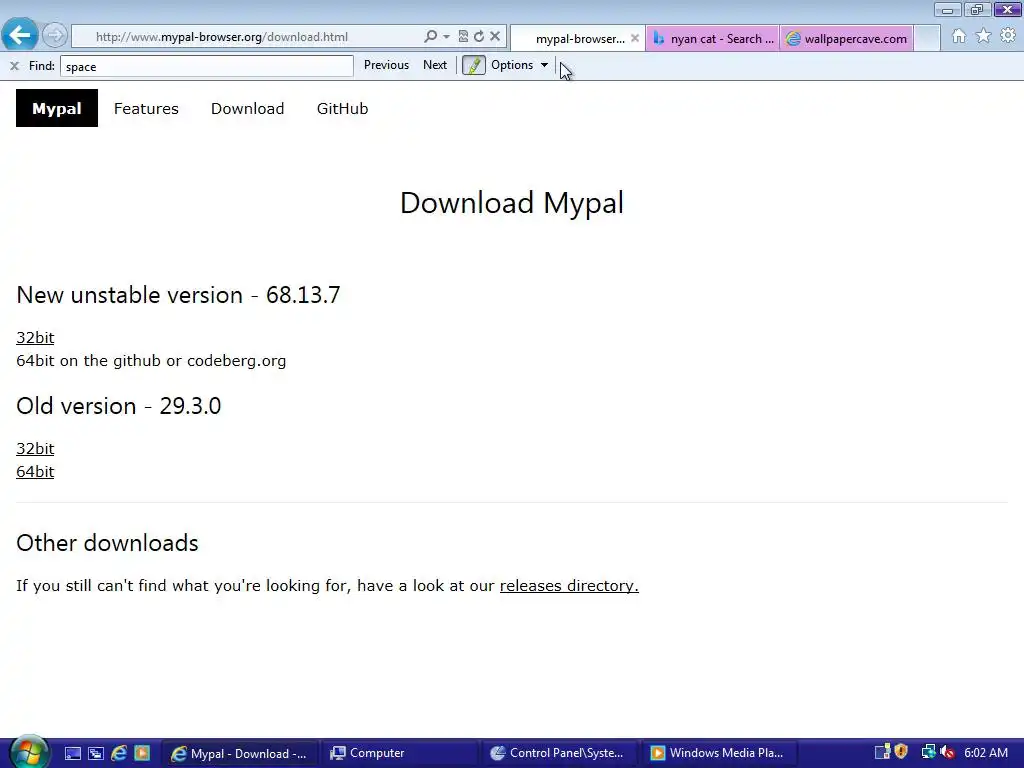Go back with the browser Back arrow
This screenshot has width=1024, height=768.
pos(20,35)
